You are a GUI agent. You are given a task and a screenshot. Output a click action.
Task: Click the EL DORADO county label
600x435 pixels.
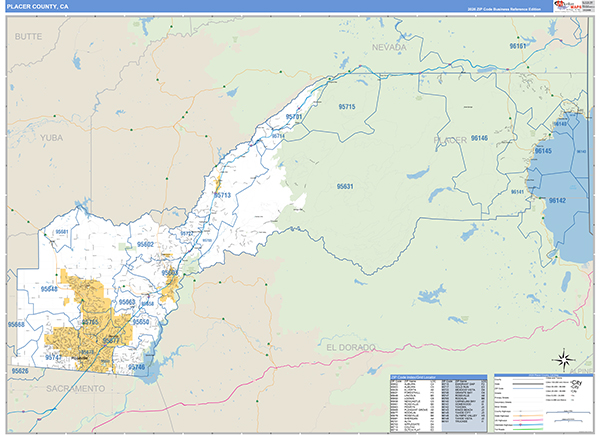[350, 346]
